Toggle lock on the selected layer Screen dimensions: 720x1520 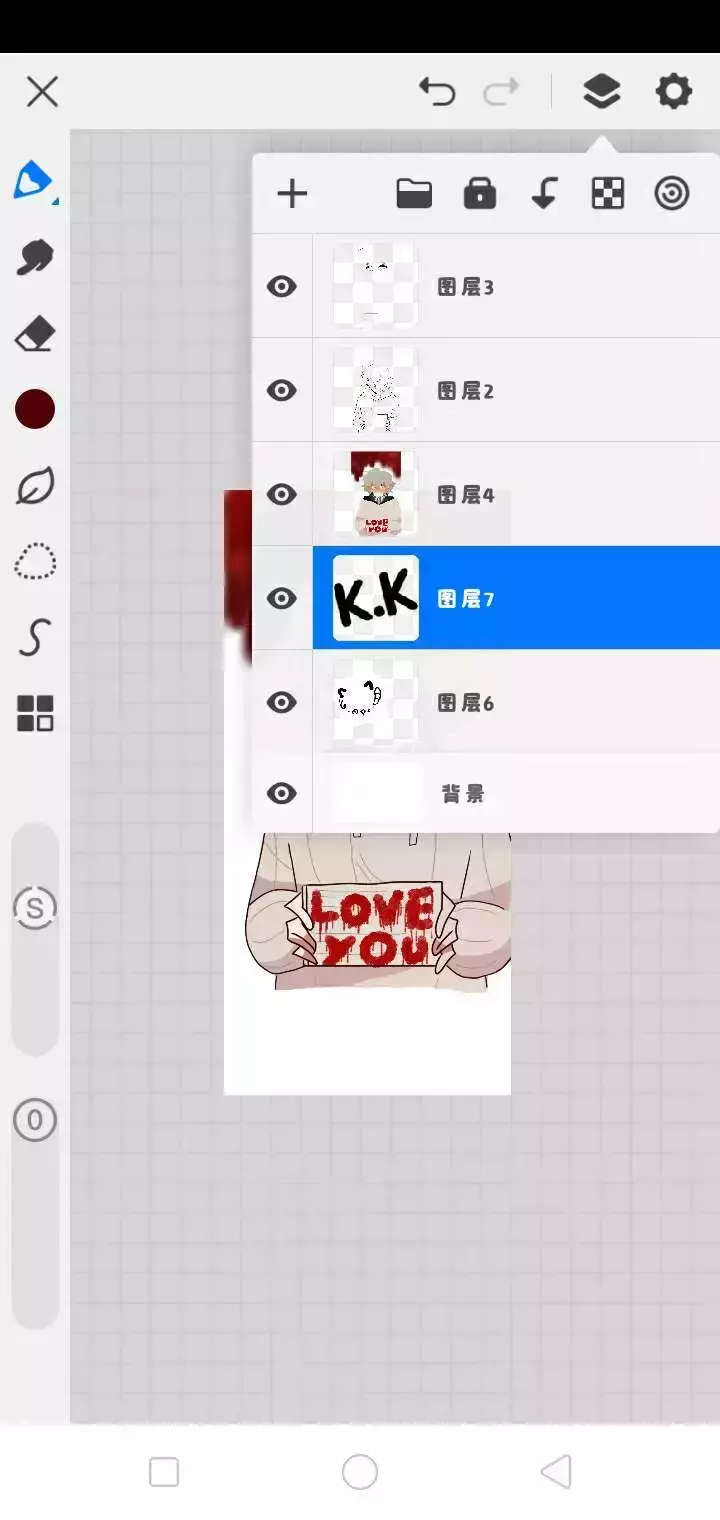[x=480, y=194]
